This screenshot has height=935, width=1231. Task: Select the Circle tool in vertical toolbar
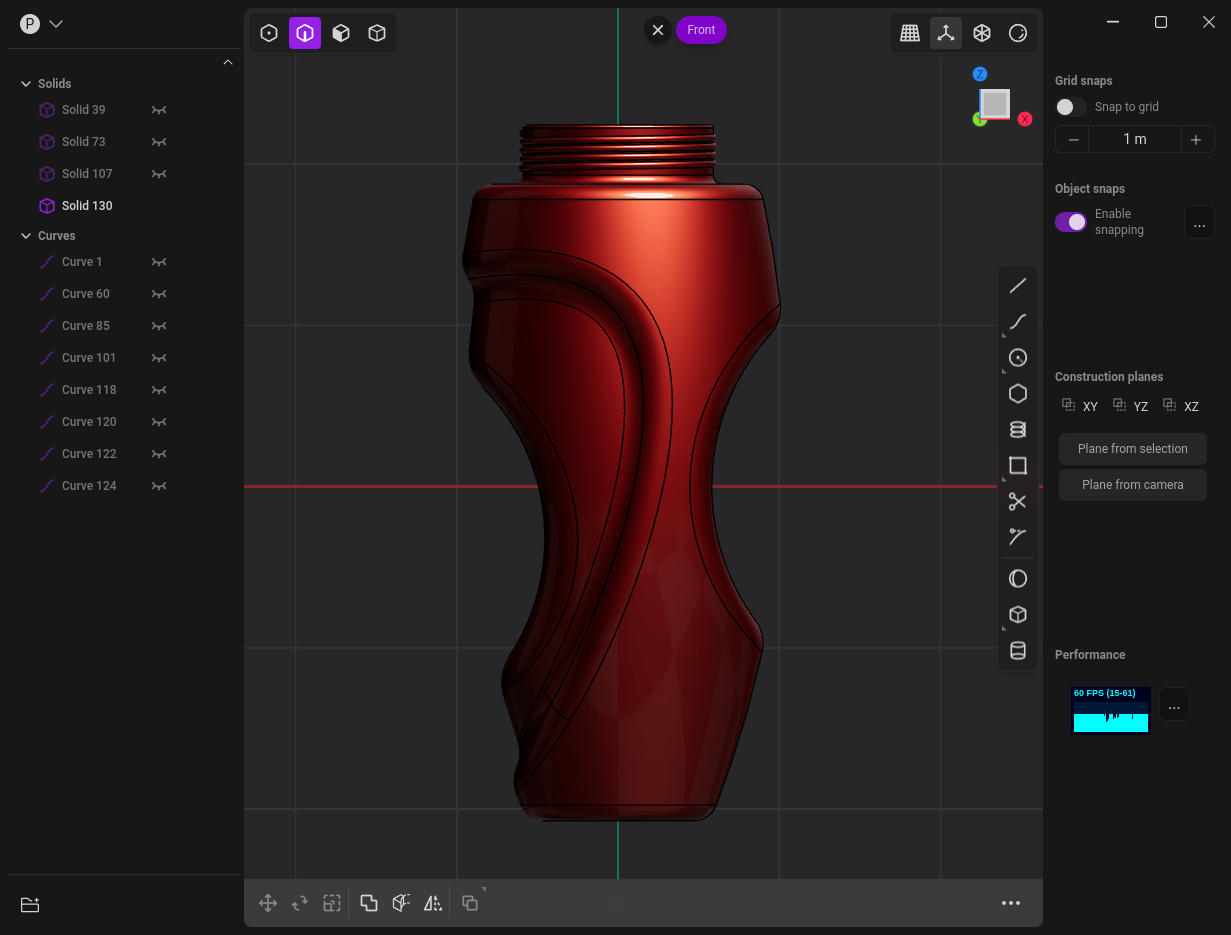point(1018,358)
